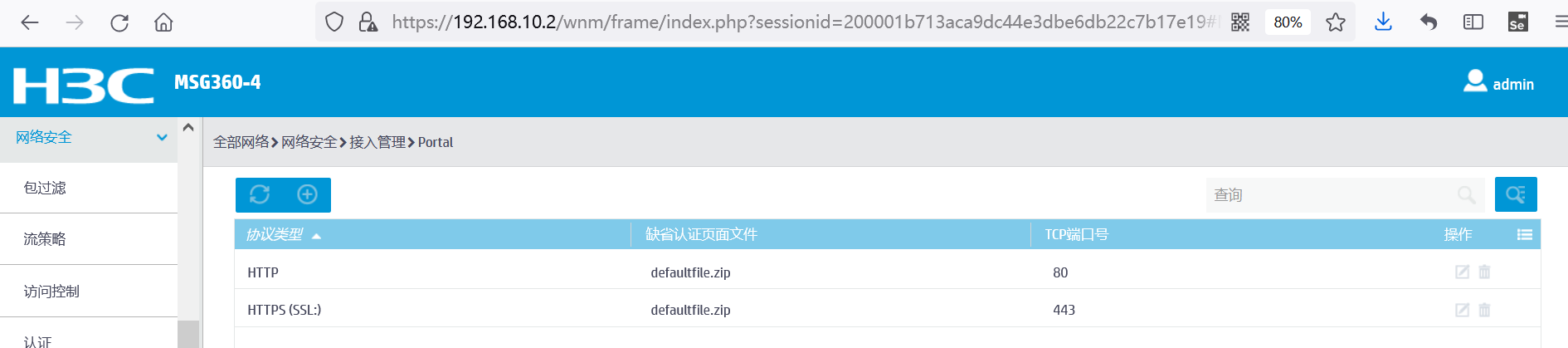The height and width of the screenshot is (348, 1568).
Task: Delete the HTTPS (SSL) row entry
Action: click(x=1484, y=310)
